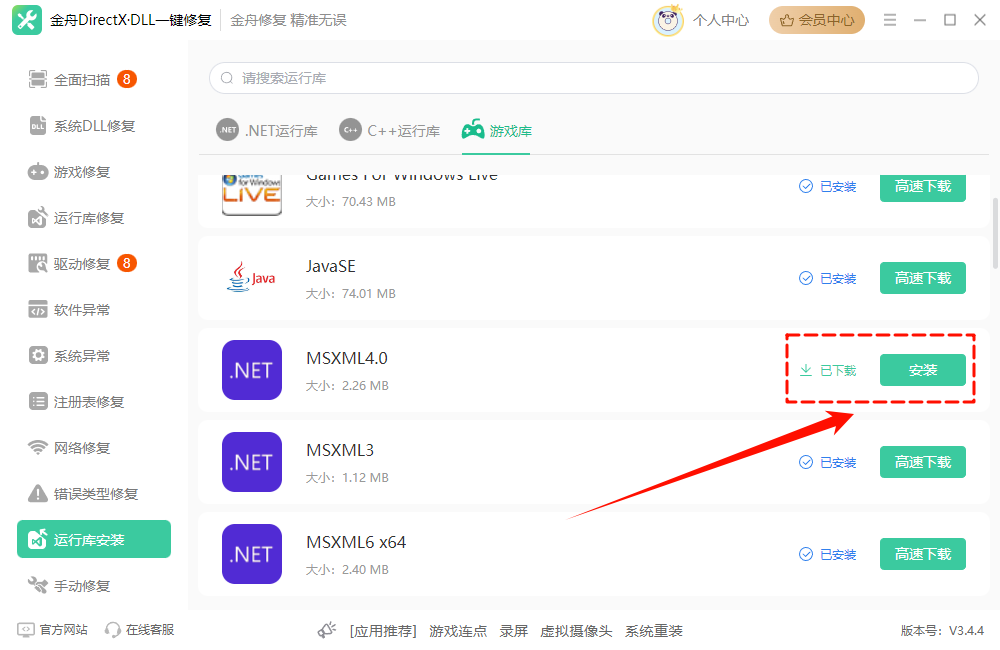This screenshot has width=1000, height=650.
Task: Click 高速下载 for Games for Windows Live
Action: click(922, 188)
